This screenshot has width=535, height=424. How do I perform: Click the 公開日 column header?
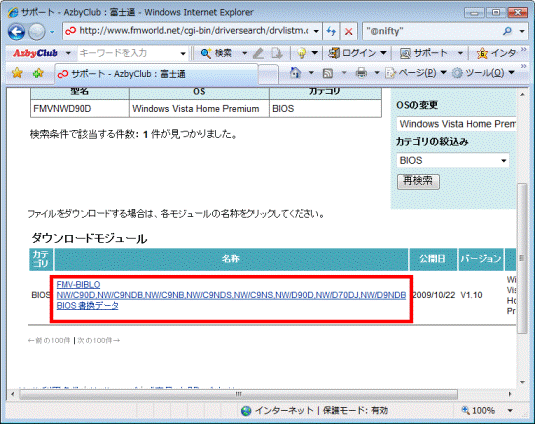coord(433,259)
